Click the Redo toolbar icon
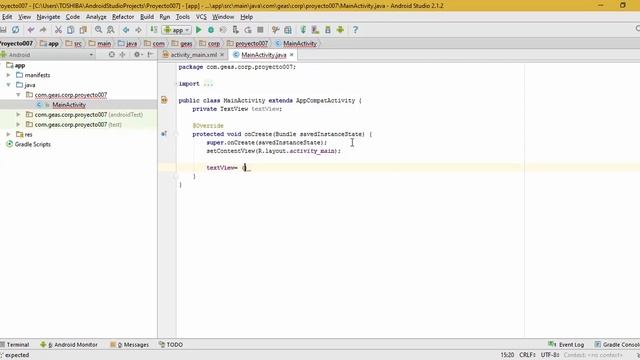 (43, 30)
